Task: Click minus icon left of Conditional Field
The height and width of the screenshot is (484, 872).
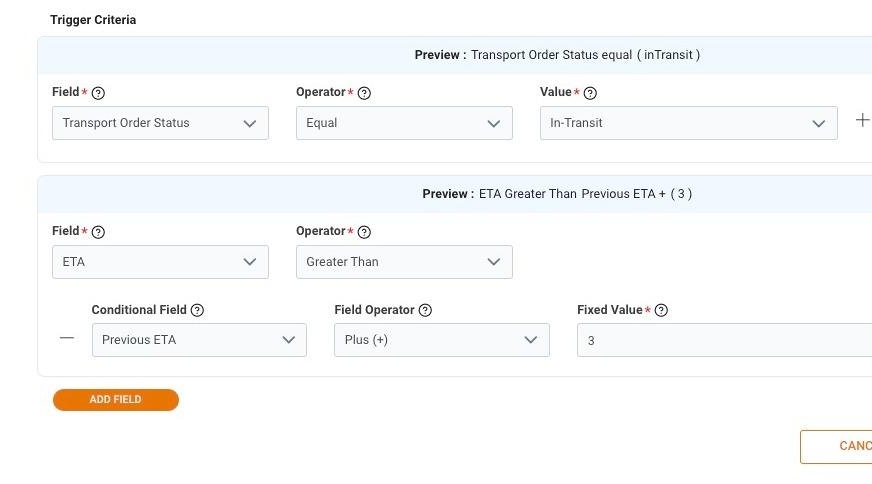Action: [x=67, y=338]
